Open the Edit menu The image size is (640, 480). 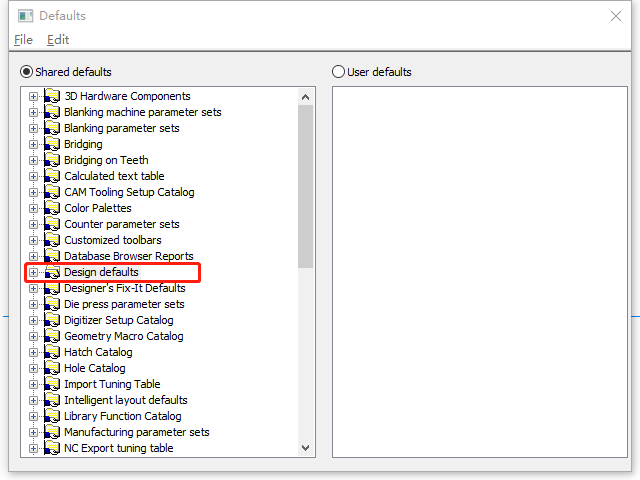58,40
